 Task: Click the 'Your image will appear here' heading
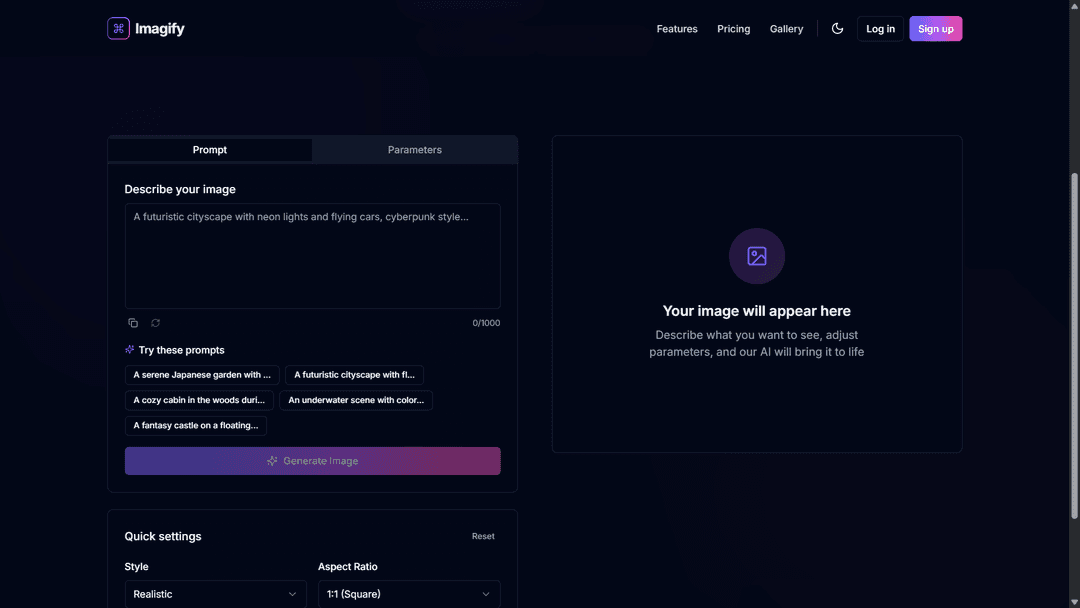(x=756, y=311)
